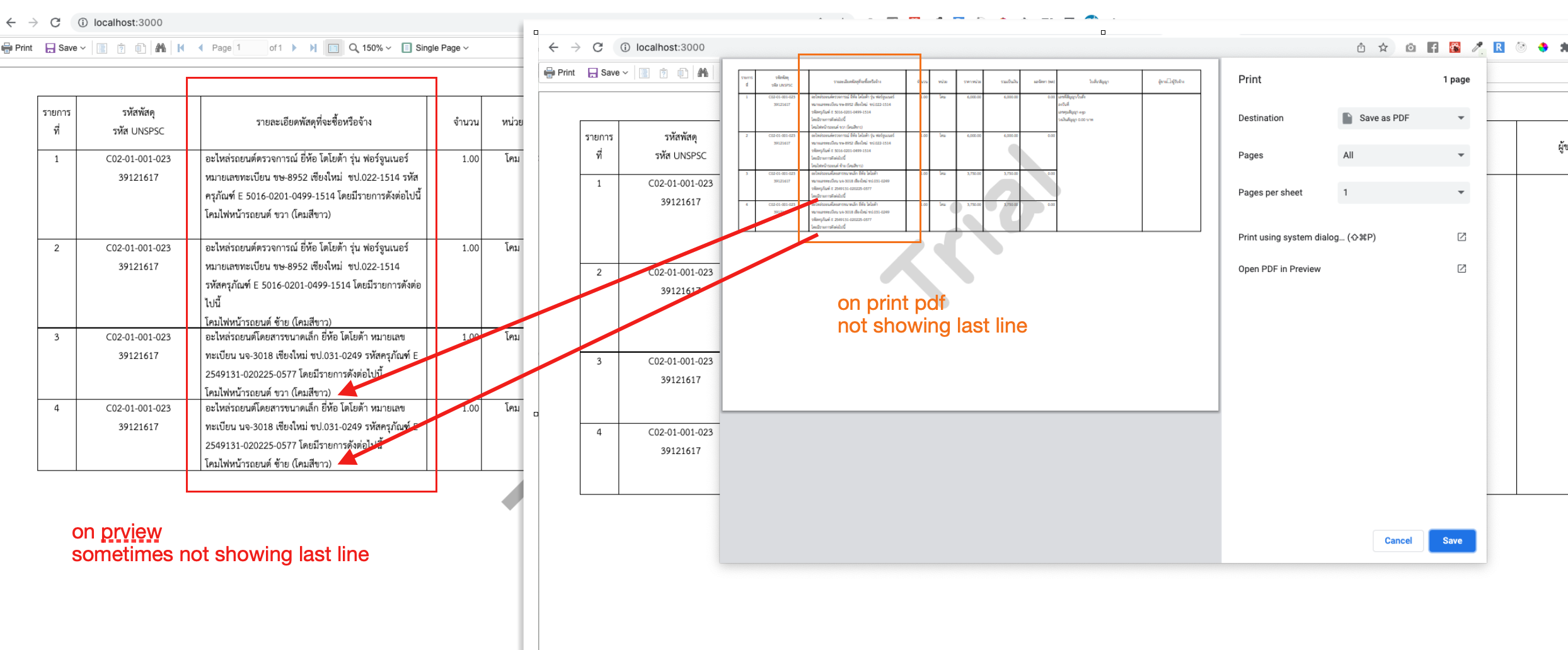Click Save button in print dialog
Screen dimensions: 1568x650
(x=1452, y=540)
